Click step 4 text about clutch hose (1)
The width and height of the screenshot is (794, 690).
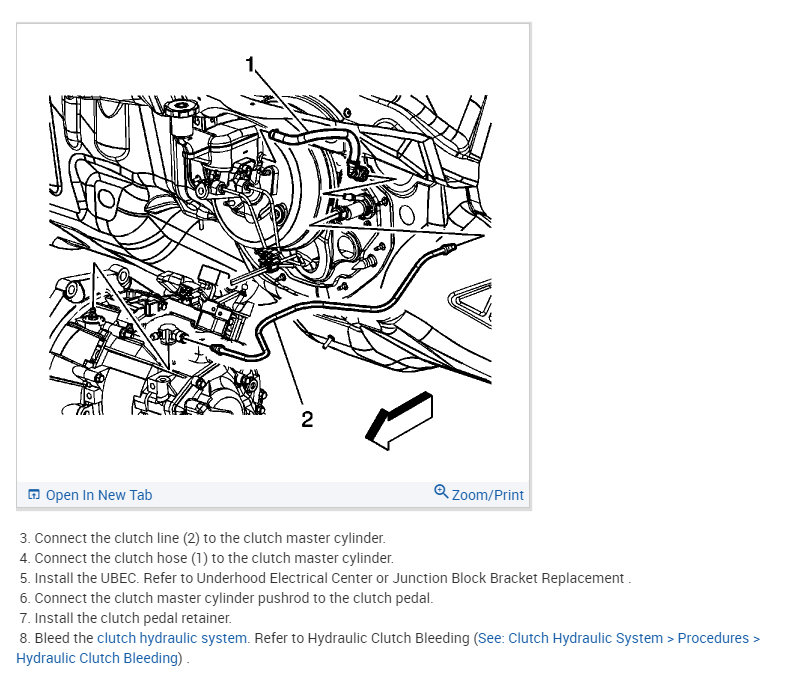pos(214,558)
